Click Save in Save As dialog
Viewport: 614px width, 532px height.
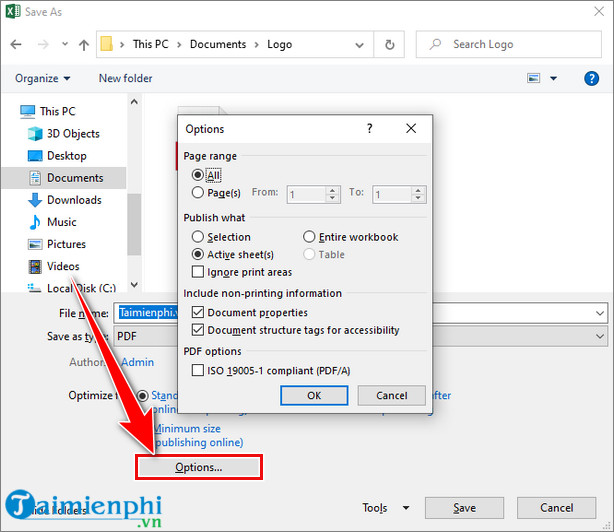pos(464,508)
